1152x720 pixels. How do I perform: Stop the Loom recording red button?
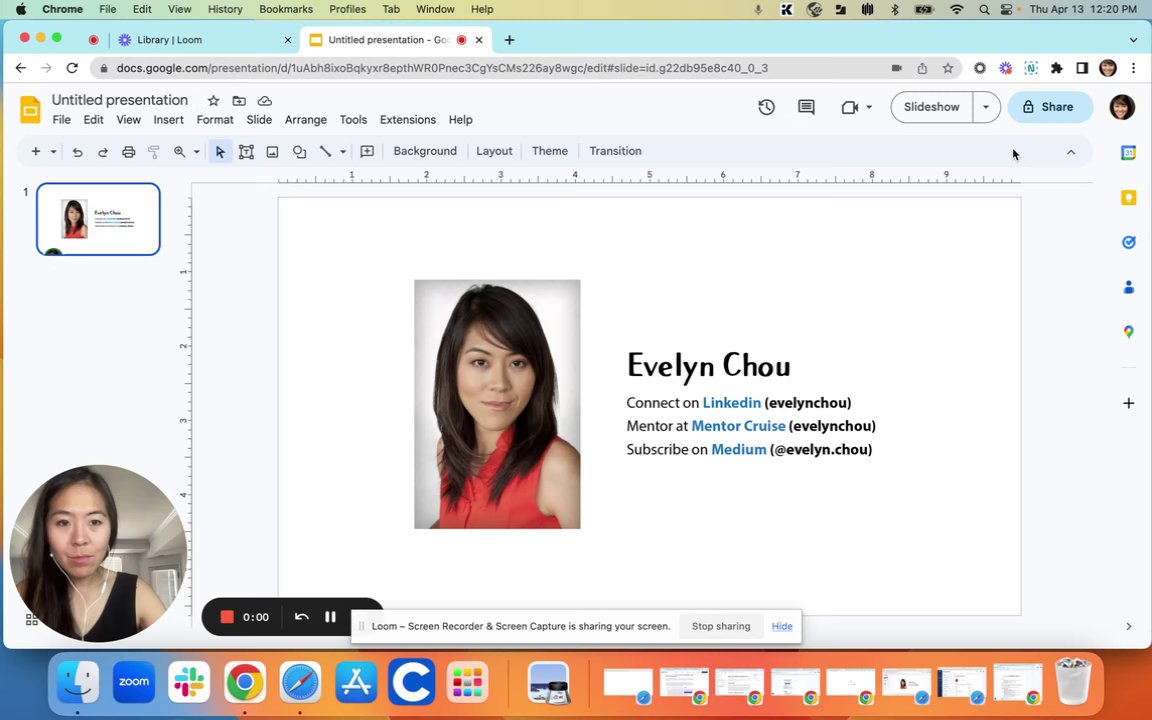point(227,617)
